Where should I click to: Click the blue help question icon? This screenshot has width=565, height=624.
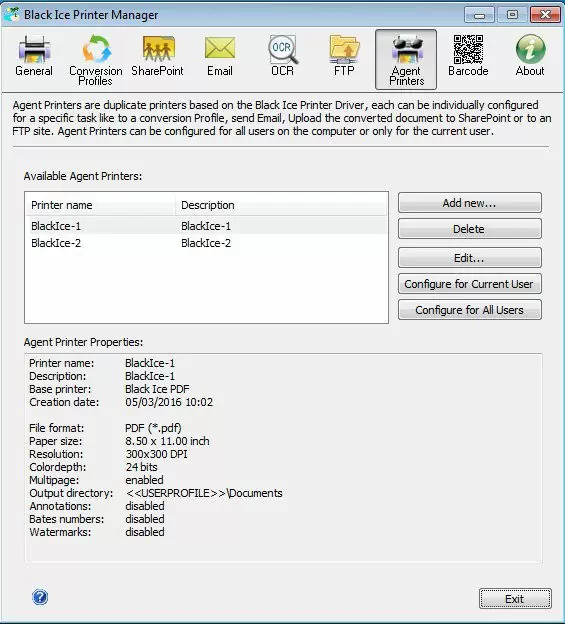40,597
